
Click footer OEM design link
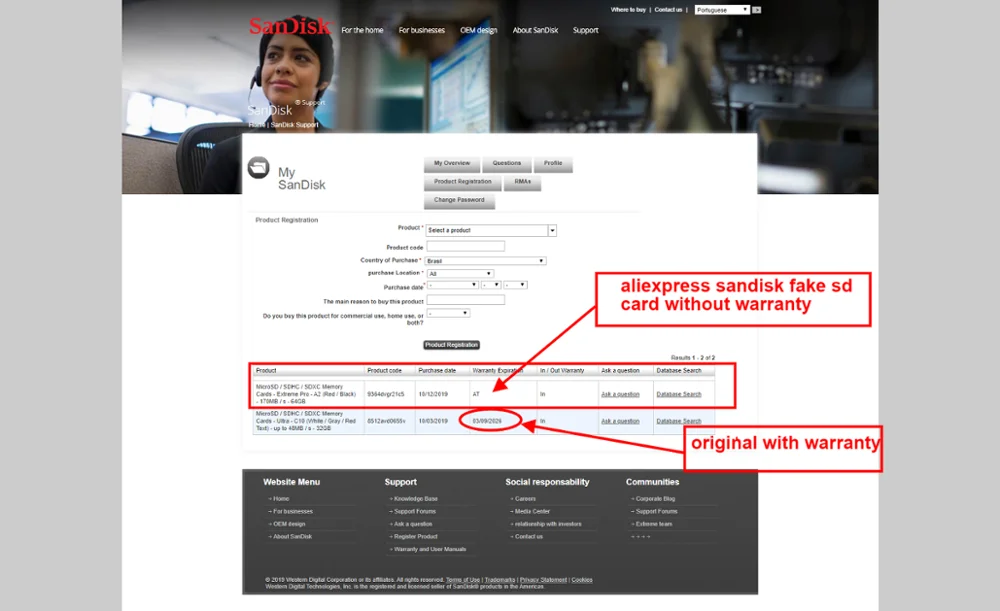pos(289,524)
